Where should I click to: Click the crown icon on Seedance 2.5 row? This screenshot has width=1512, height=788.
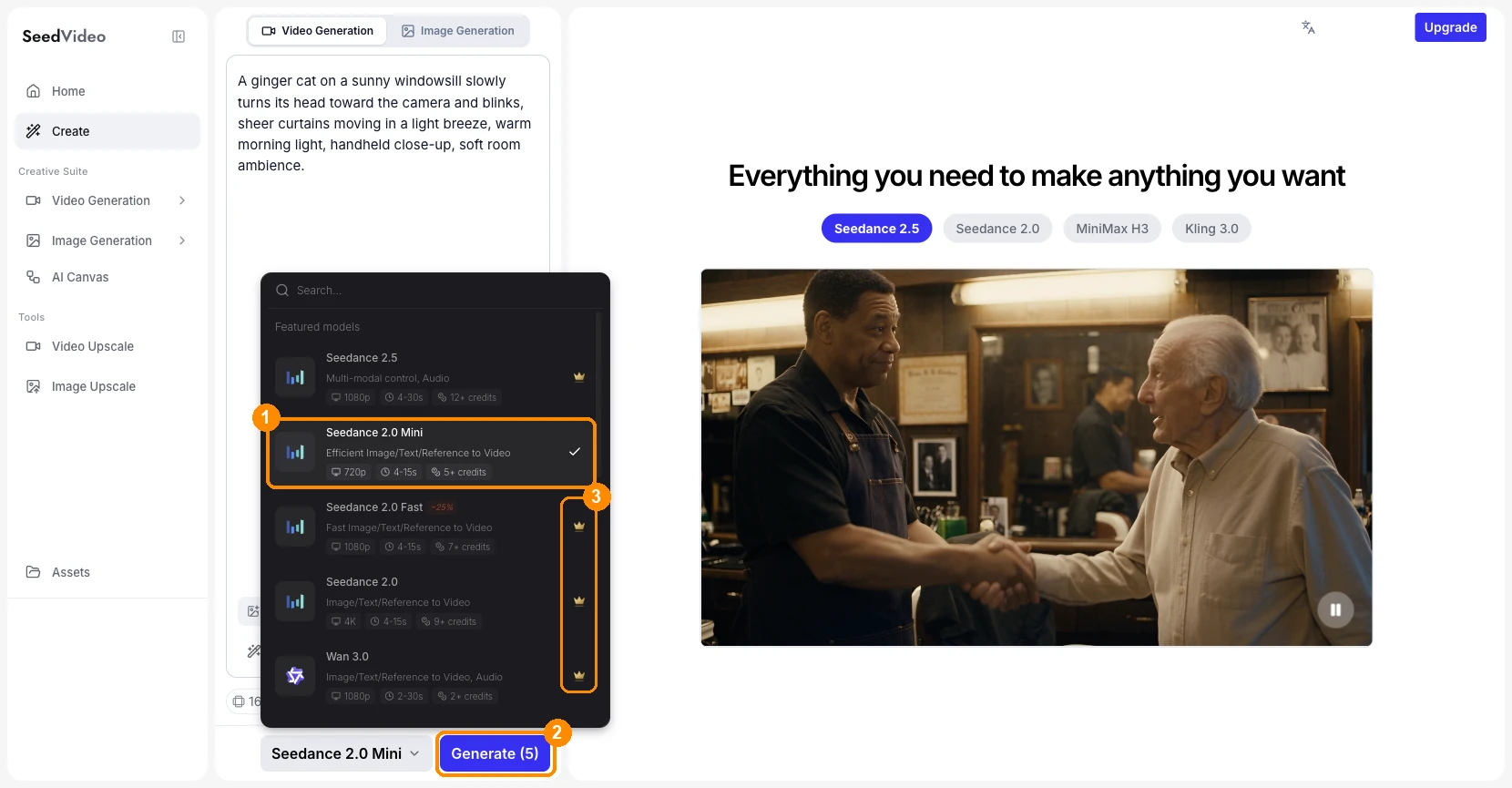579,376
